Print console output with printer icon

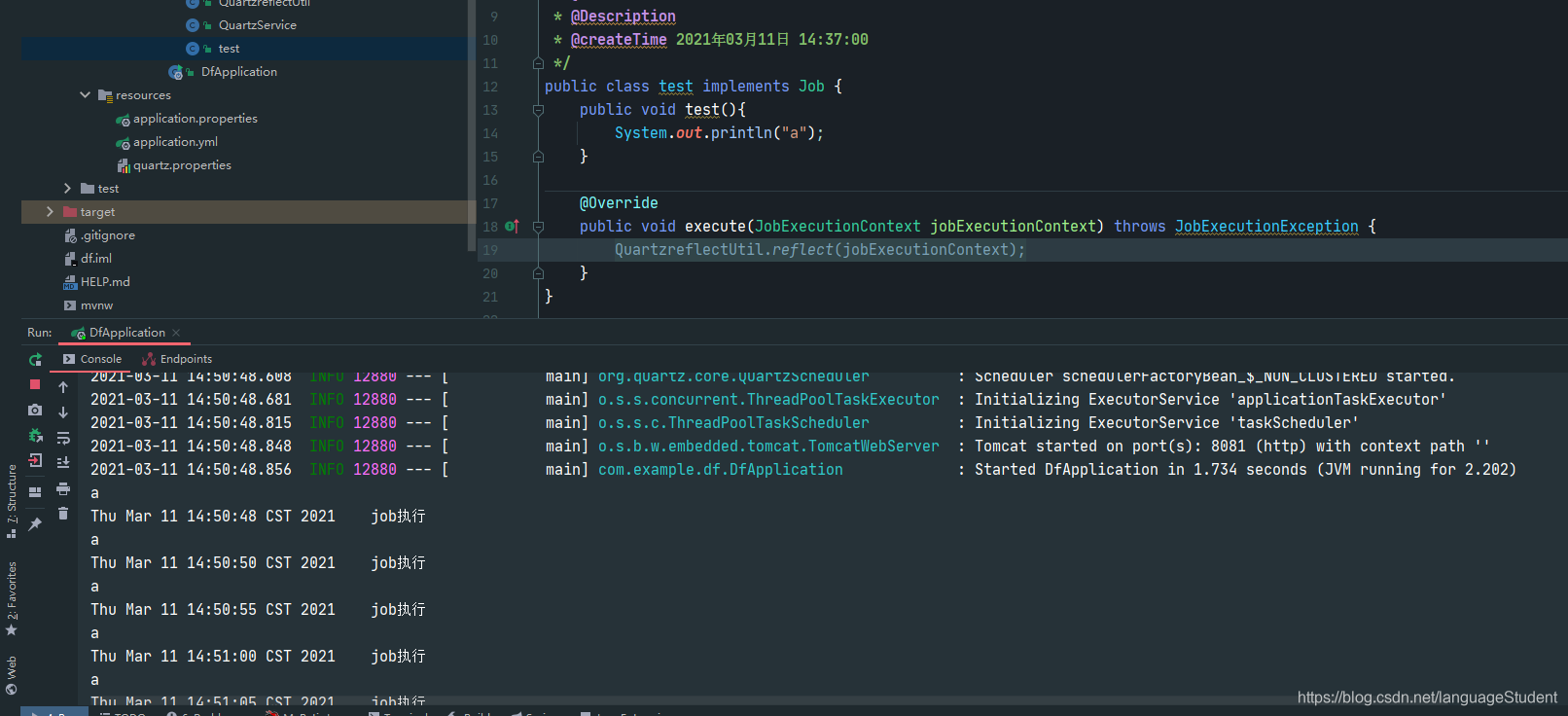(63, 488)
